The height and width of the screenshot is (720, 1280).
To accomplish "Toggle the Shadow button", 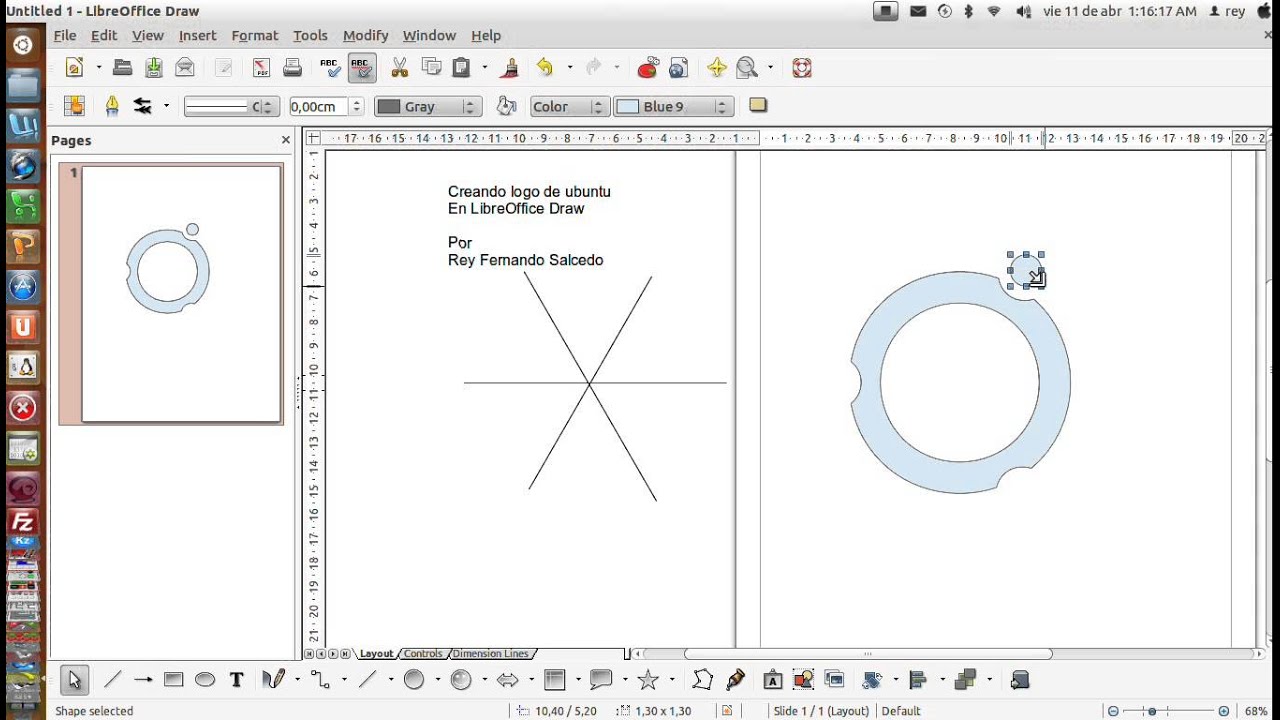I will tap(758, 106).
